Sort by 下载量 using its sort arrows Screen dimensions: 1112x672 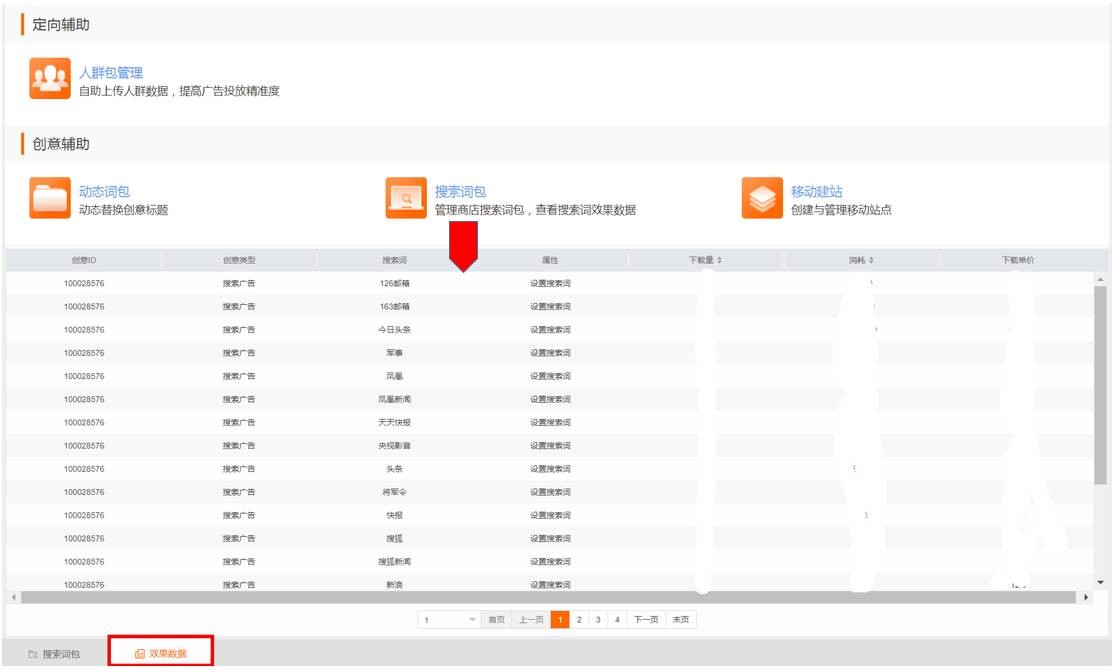click(x=719, y=260)
